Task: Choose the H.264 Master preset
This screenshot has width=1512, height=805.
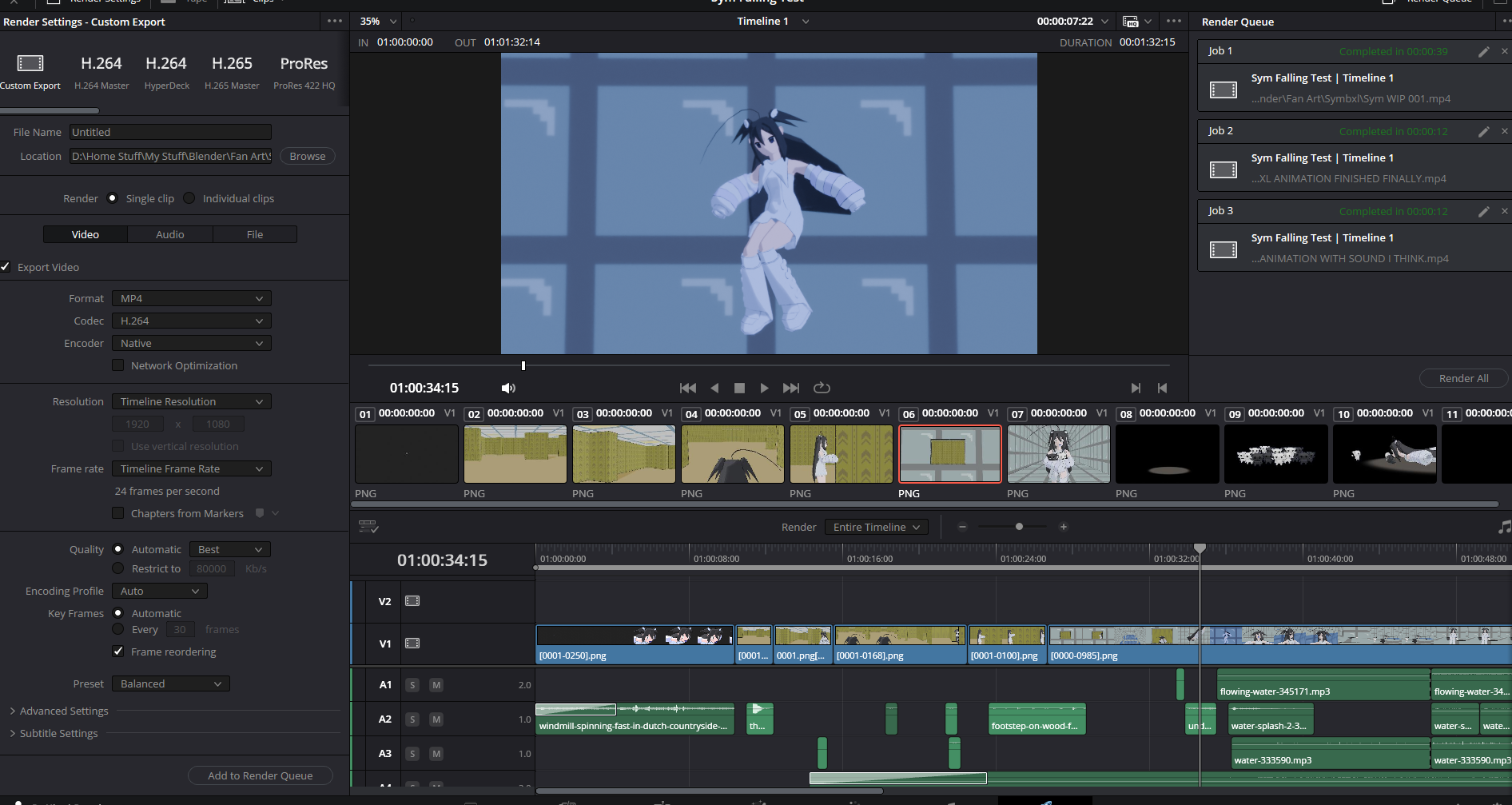Action: [x=101, y=71]
